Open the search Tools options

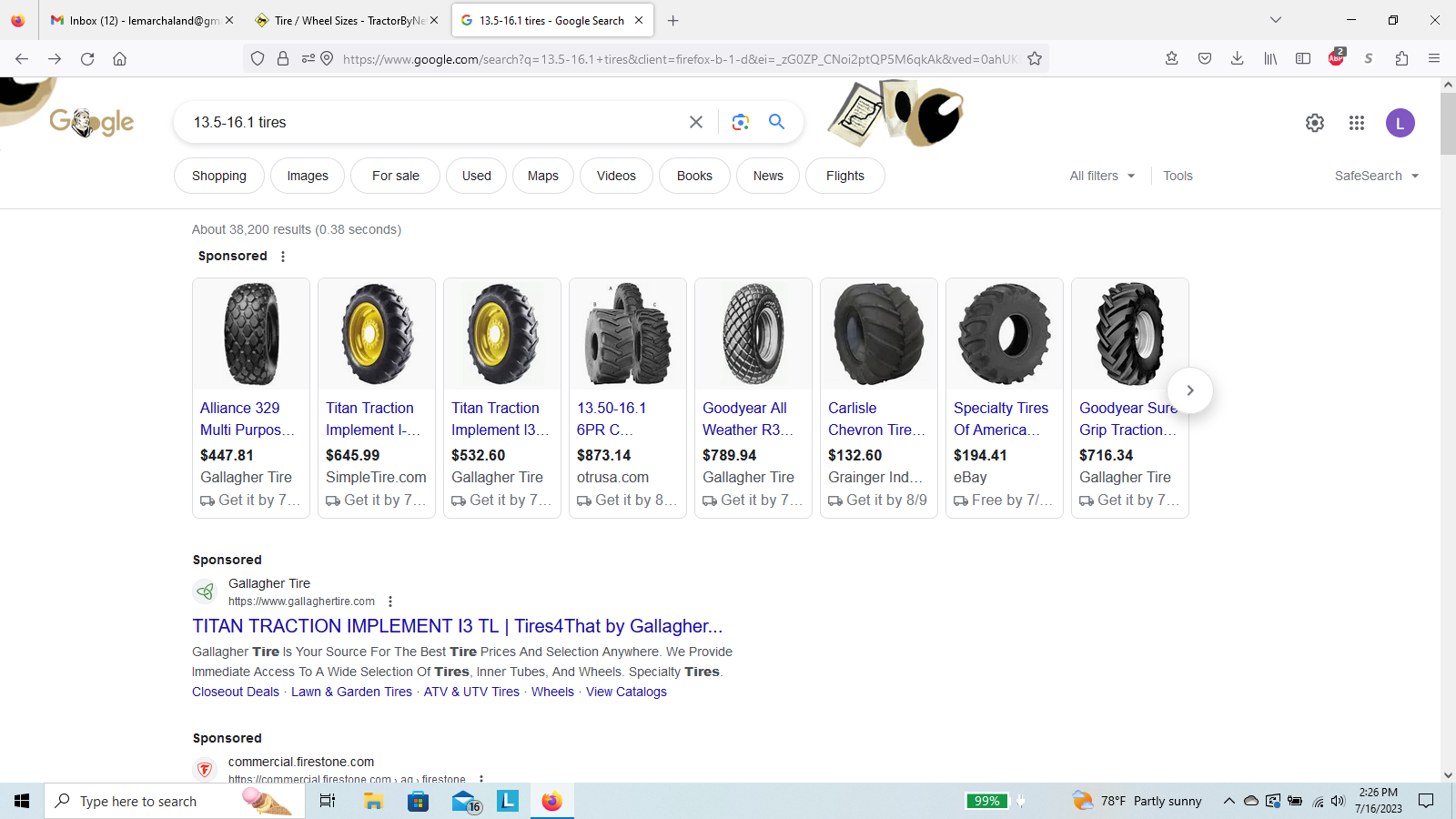pos(1178,176)
